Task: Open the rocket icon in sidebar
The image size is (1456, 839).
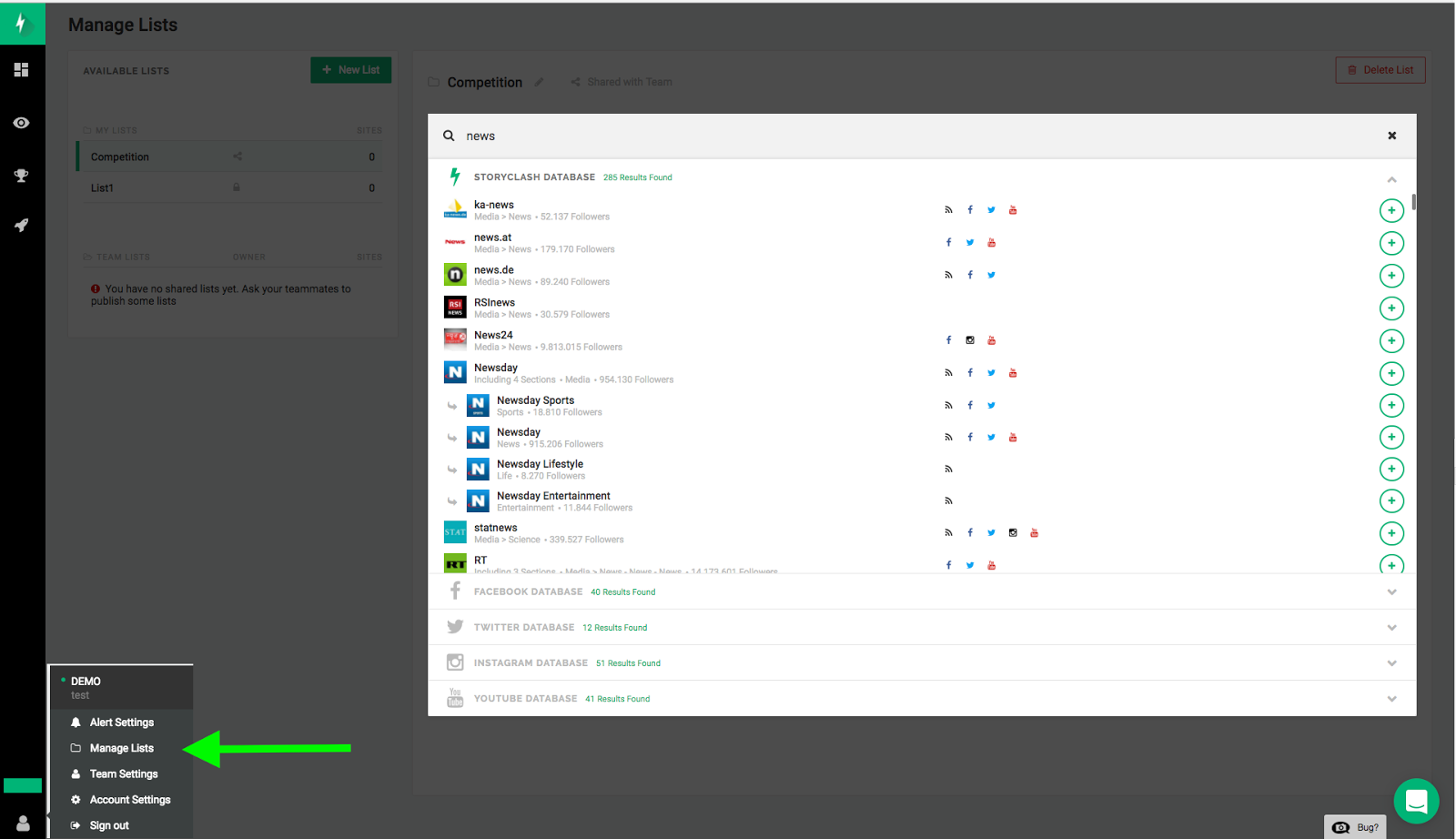Action: pyautogui.click(x=21, y=225)
